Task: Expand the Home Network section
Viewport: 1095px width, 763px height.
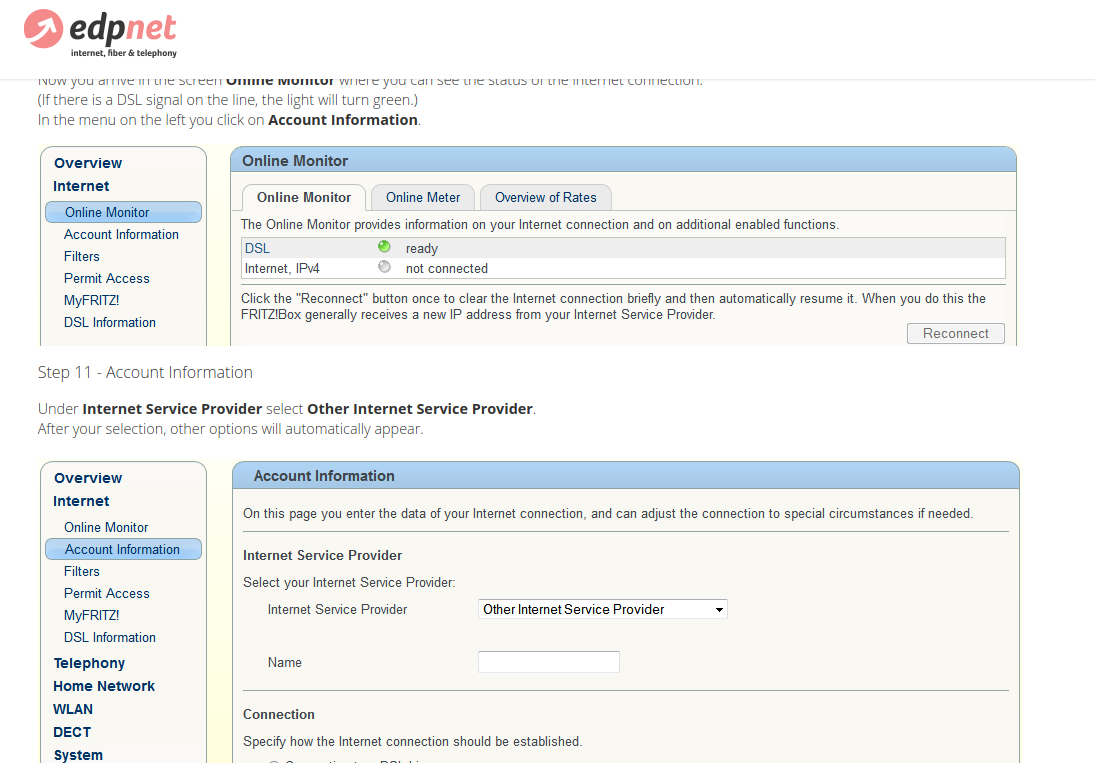Action: tap(104, 686)
